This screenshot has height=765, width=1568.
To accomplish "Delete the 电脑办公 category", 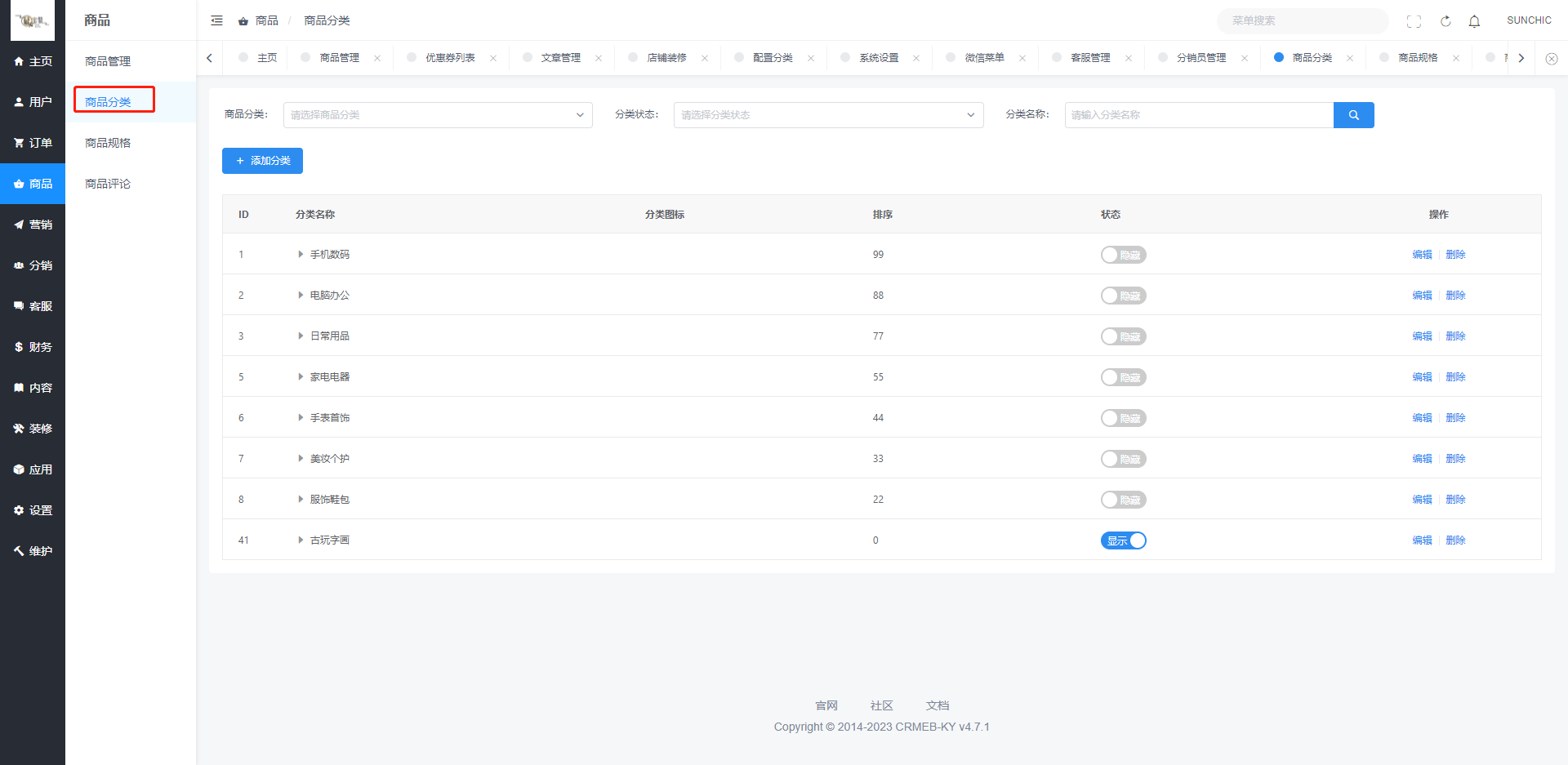I will [1455, 296].
